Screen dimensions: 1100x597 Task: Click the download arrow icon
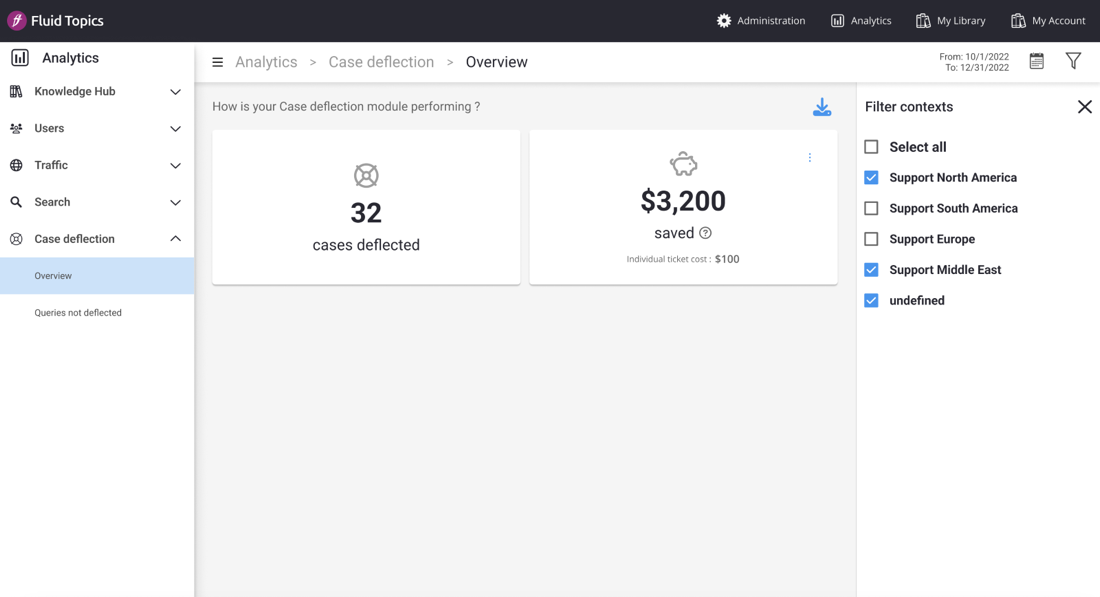[822, 107]
